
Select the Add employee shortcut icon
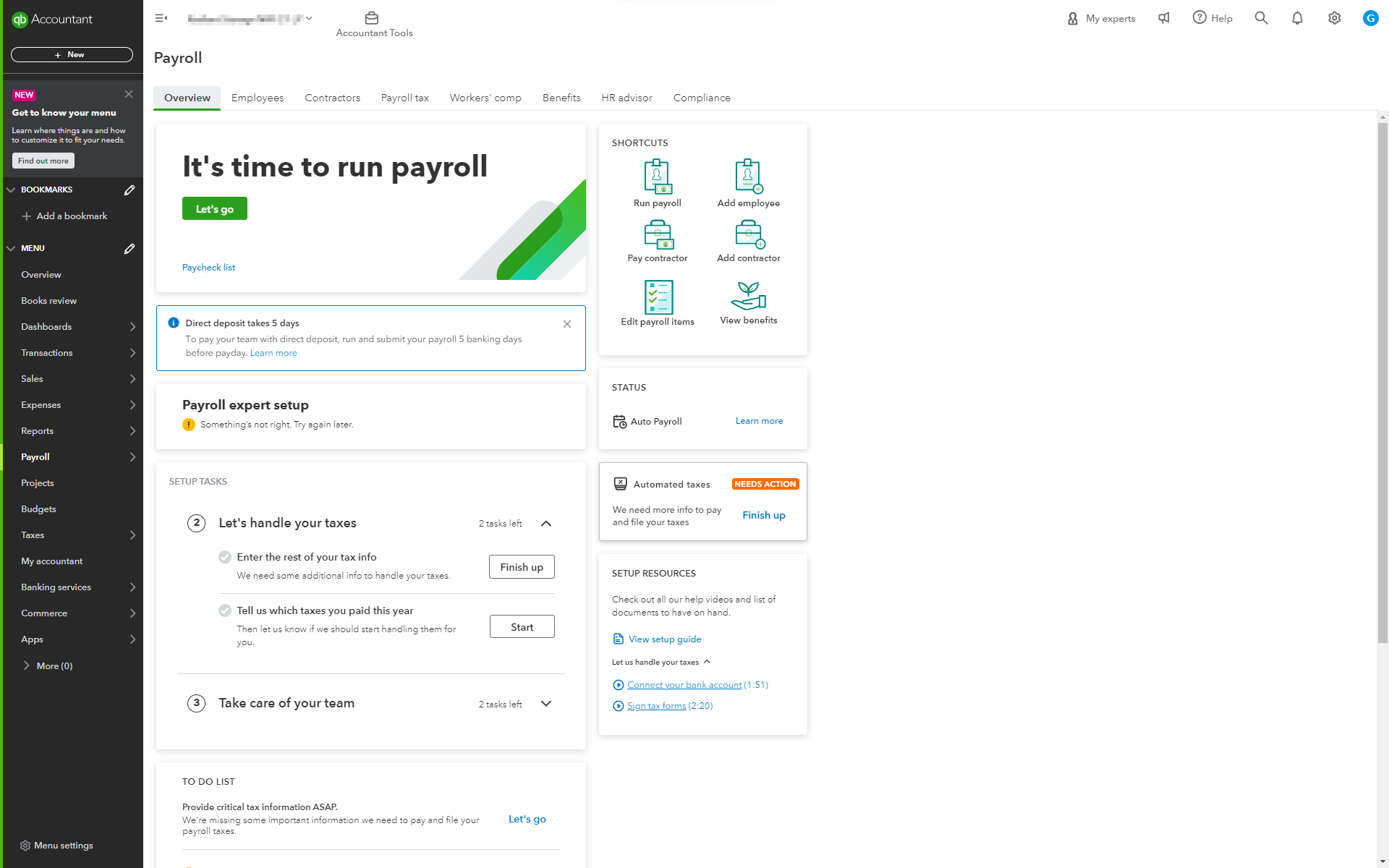pos(748,176)
